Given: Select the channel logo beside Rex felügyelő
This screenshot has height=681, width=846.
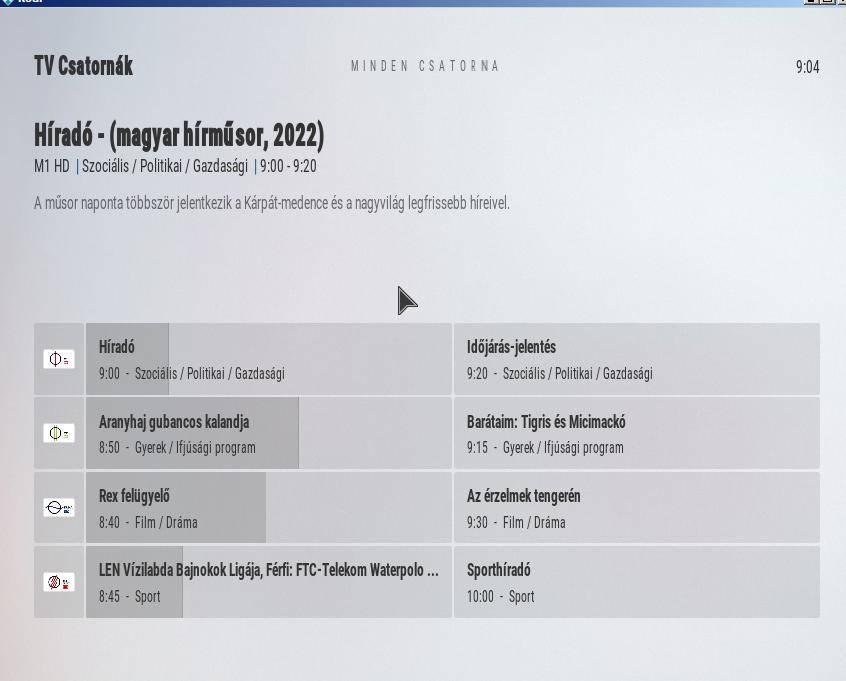Looking at the screenshot, I should pos(59,507).
